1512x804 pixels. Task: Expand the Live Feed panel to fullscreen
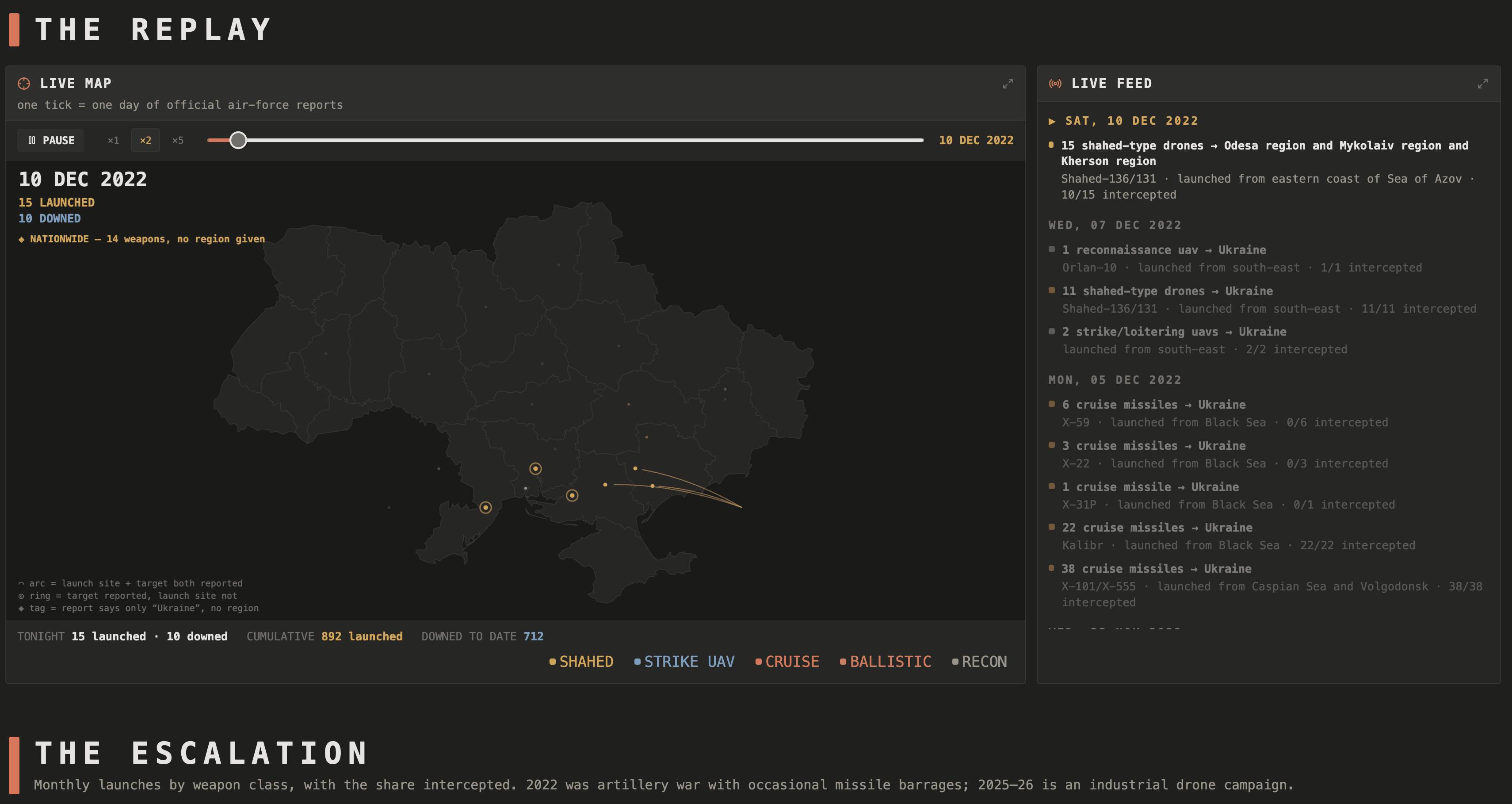pyautogui.click(x=1482, y=84)
